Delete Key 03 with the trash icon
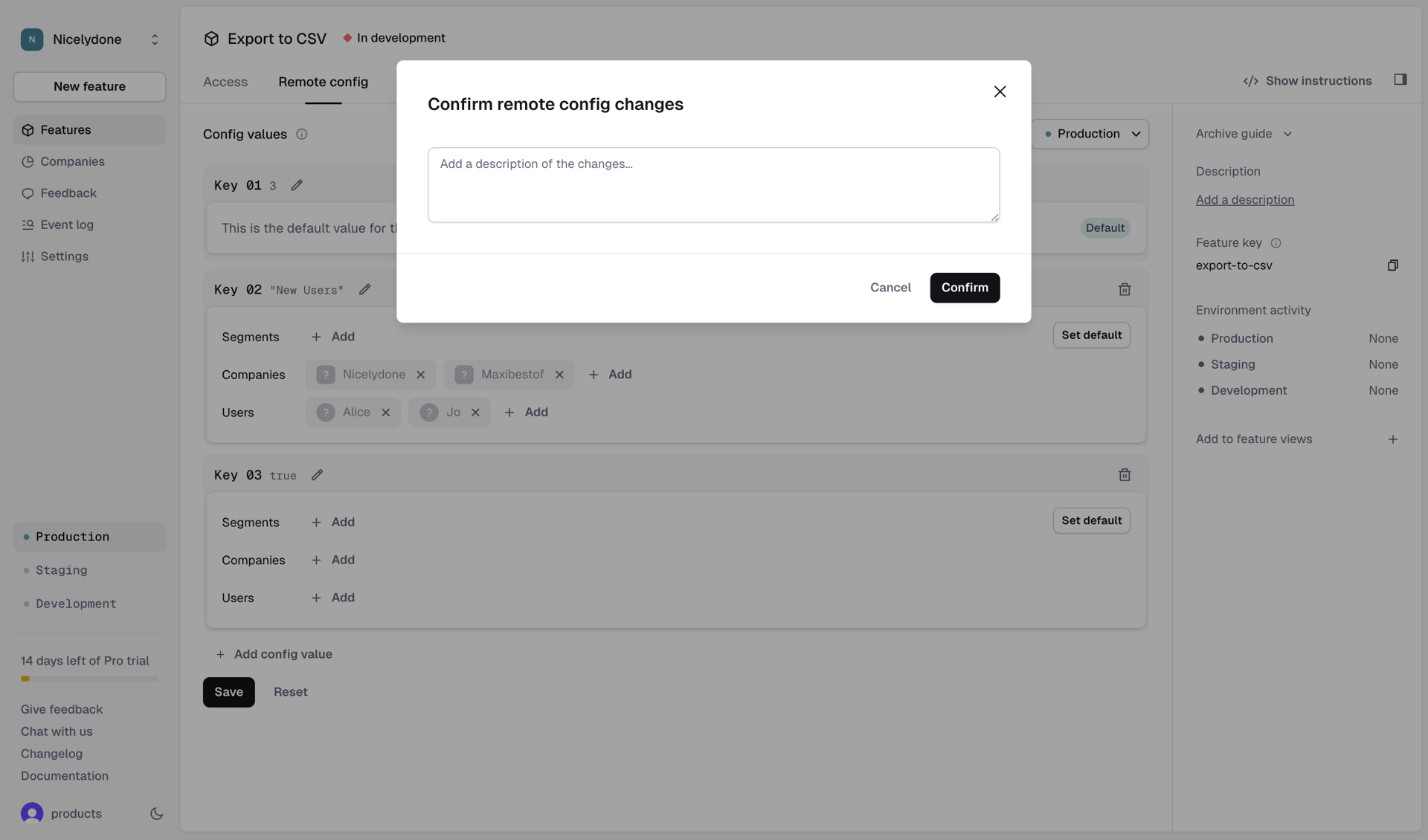This screenshot has width=1428, height=840. coord(1125,474)
